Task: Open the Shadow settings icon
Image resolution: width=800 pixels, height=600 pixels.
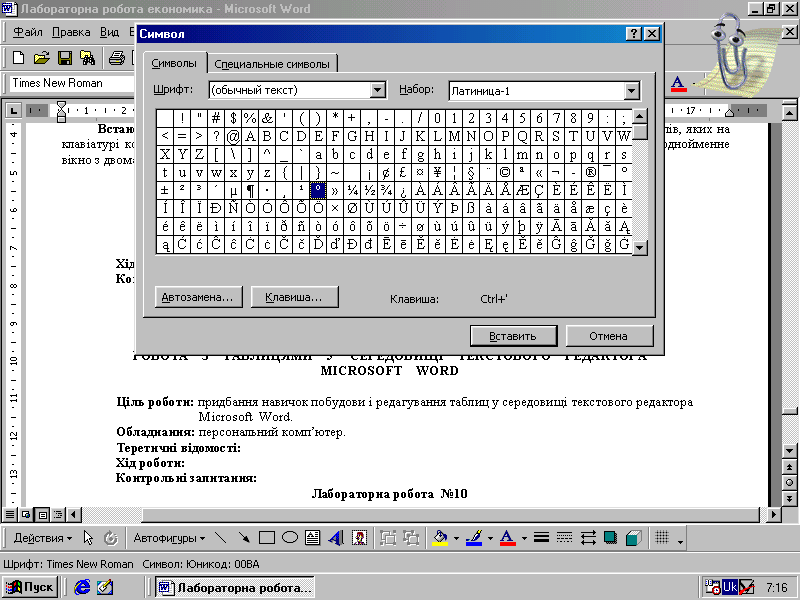Action: (x=610, y=538)
